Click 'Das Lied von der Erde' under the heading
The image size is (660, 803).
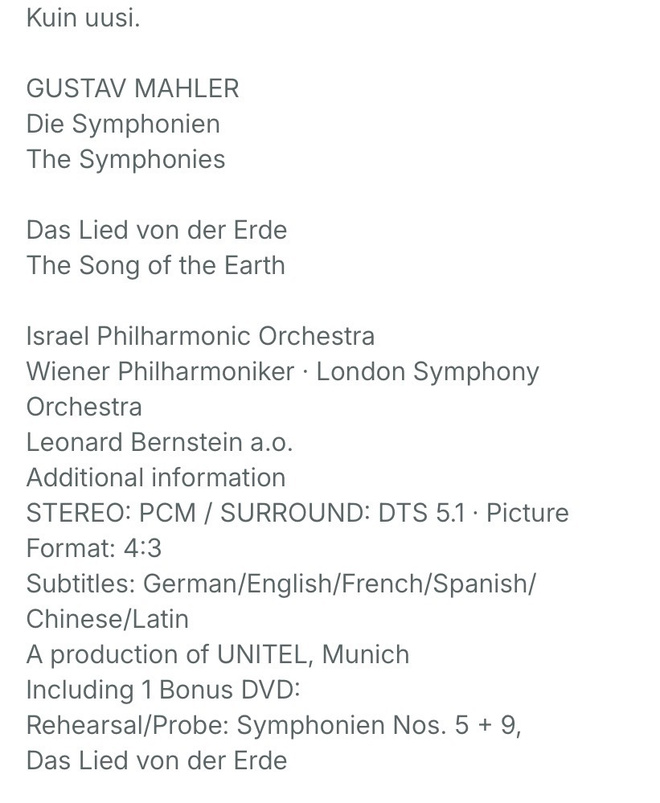pos(157,230)
